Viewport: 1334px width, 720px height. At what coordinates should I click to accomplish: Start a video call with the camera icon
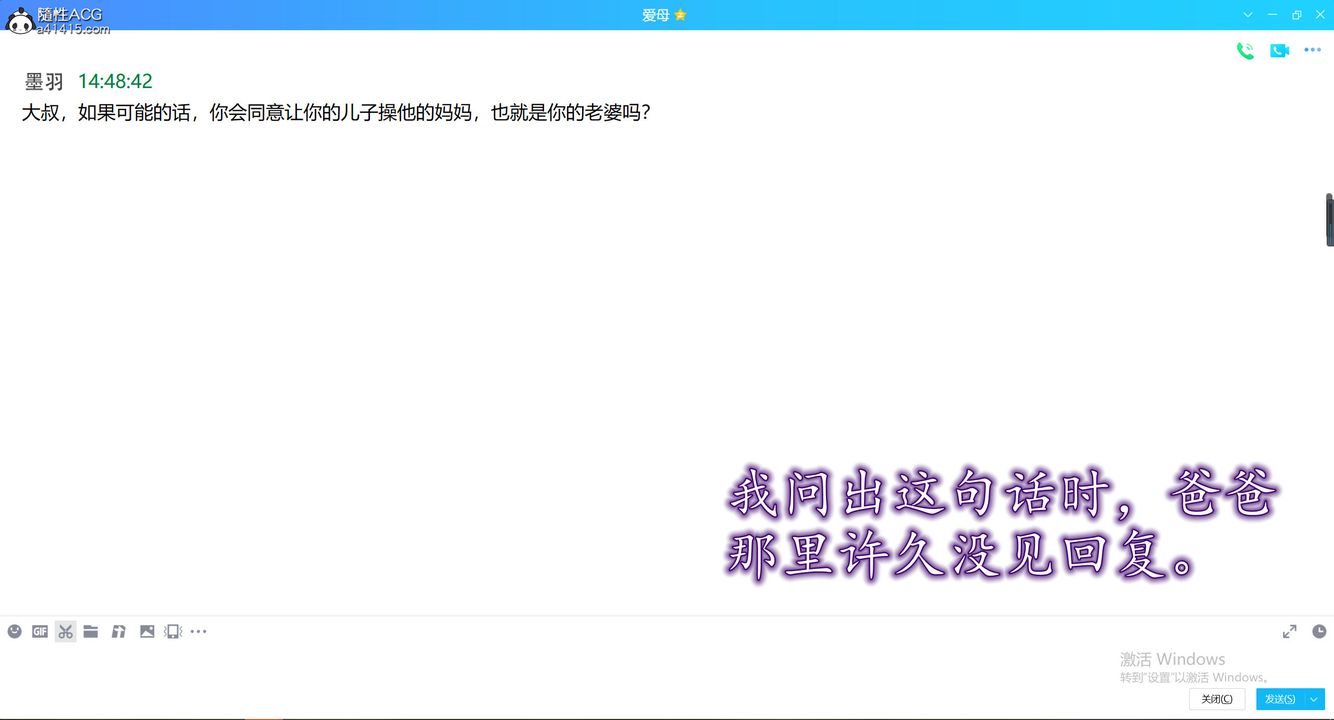(x=1279, y=51)
